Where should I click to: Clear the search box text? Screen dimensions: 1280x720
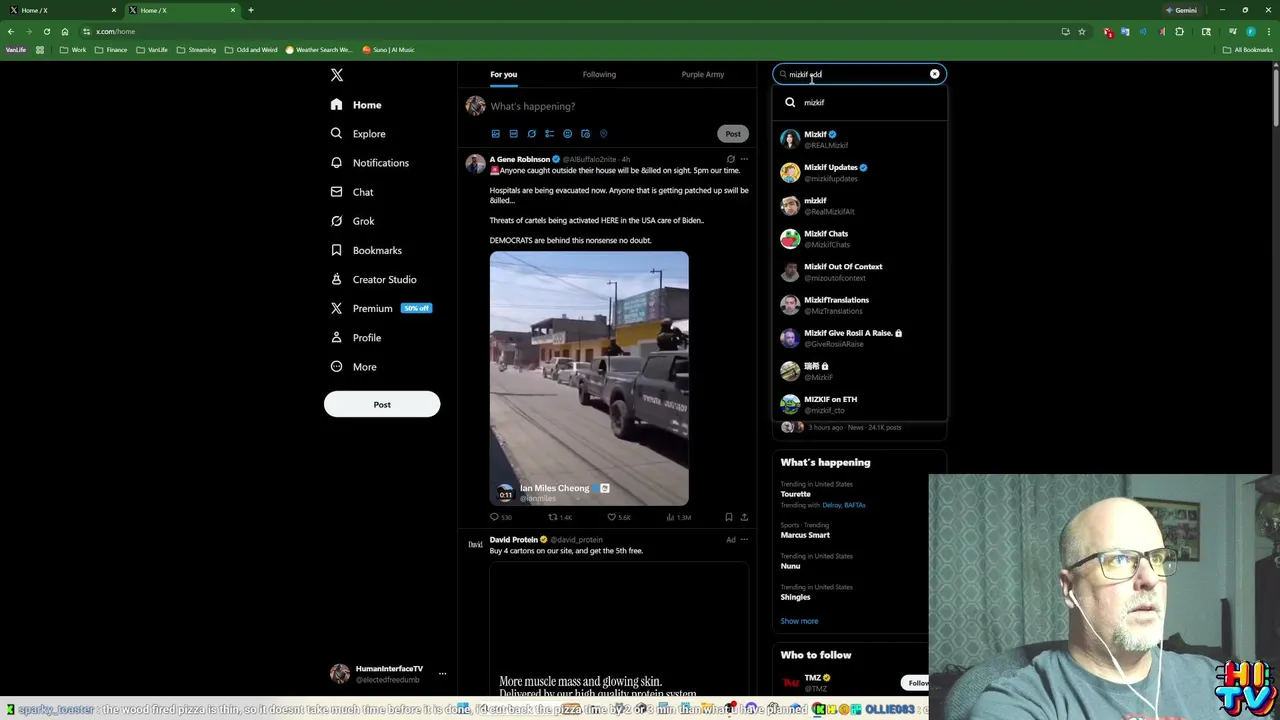coord(935,74)
